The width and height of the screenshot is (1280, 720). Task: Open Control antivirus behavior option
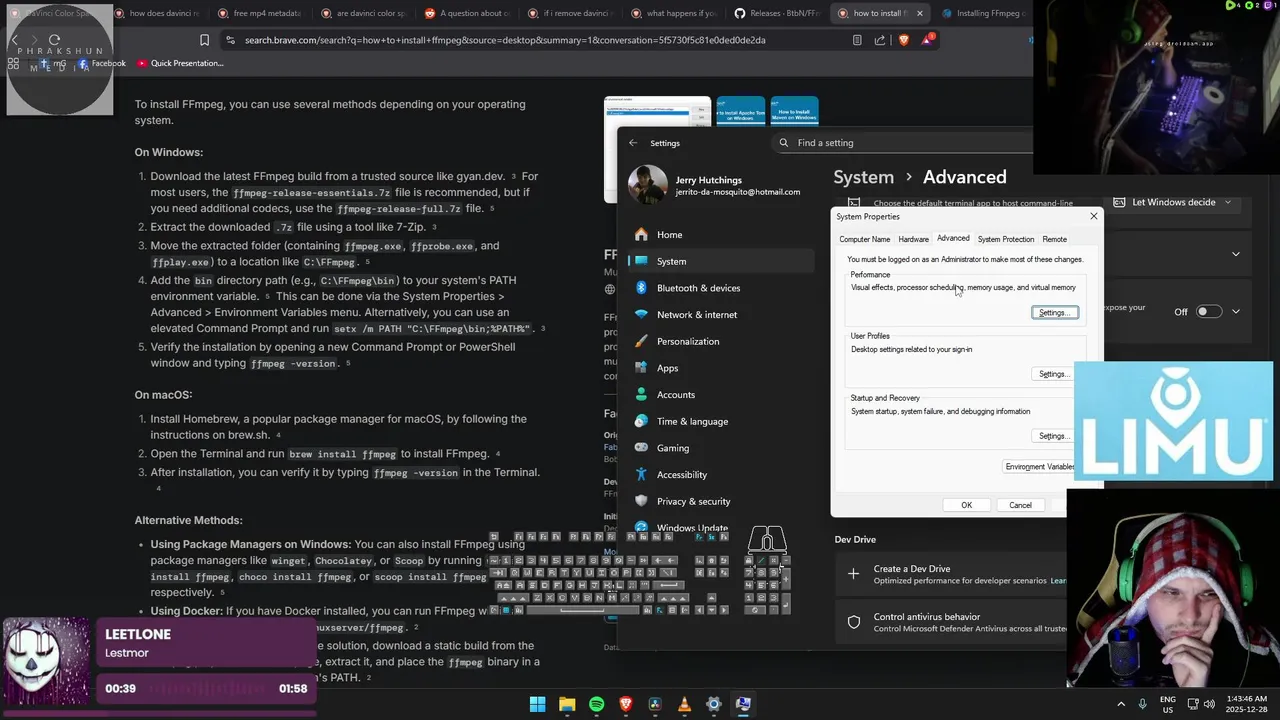pos(950,622)
